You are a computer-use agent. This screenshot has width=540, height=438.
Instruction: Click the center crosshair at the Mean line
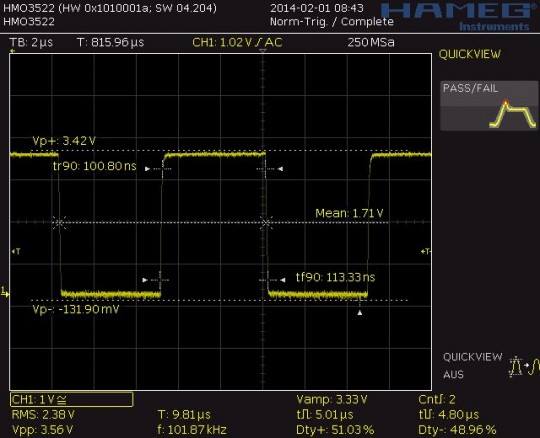click(x=265, y=223)
